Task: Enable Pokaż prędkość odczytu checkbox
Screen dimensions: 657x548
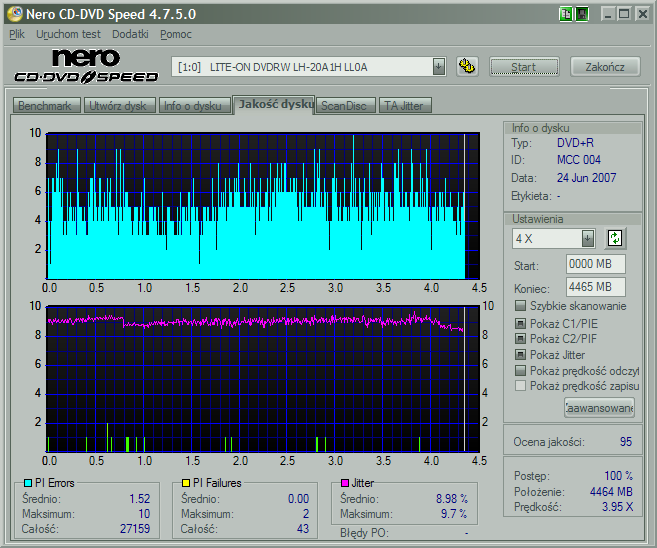Action: pyautogui.click(x=520, y=370)
